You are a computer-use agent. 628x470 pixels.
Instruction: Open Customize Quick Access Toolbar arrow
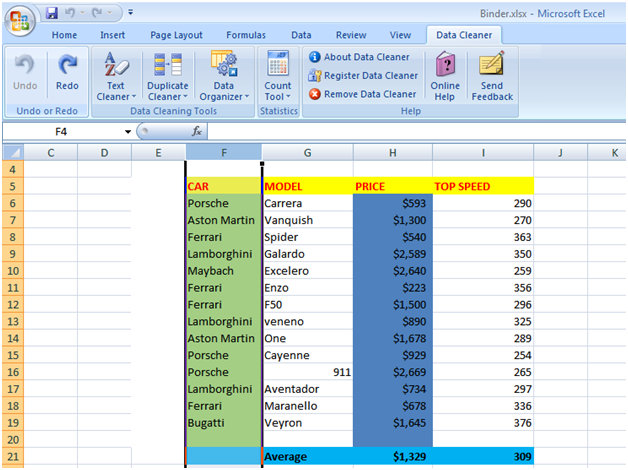130,13
